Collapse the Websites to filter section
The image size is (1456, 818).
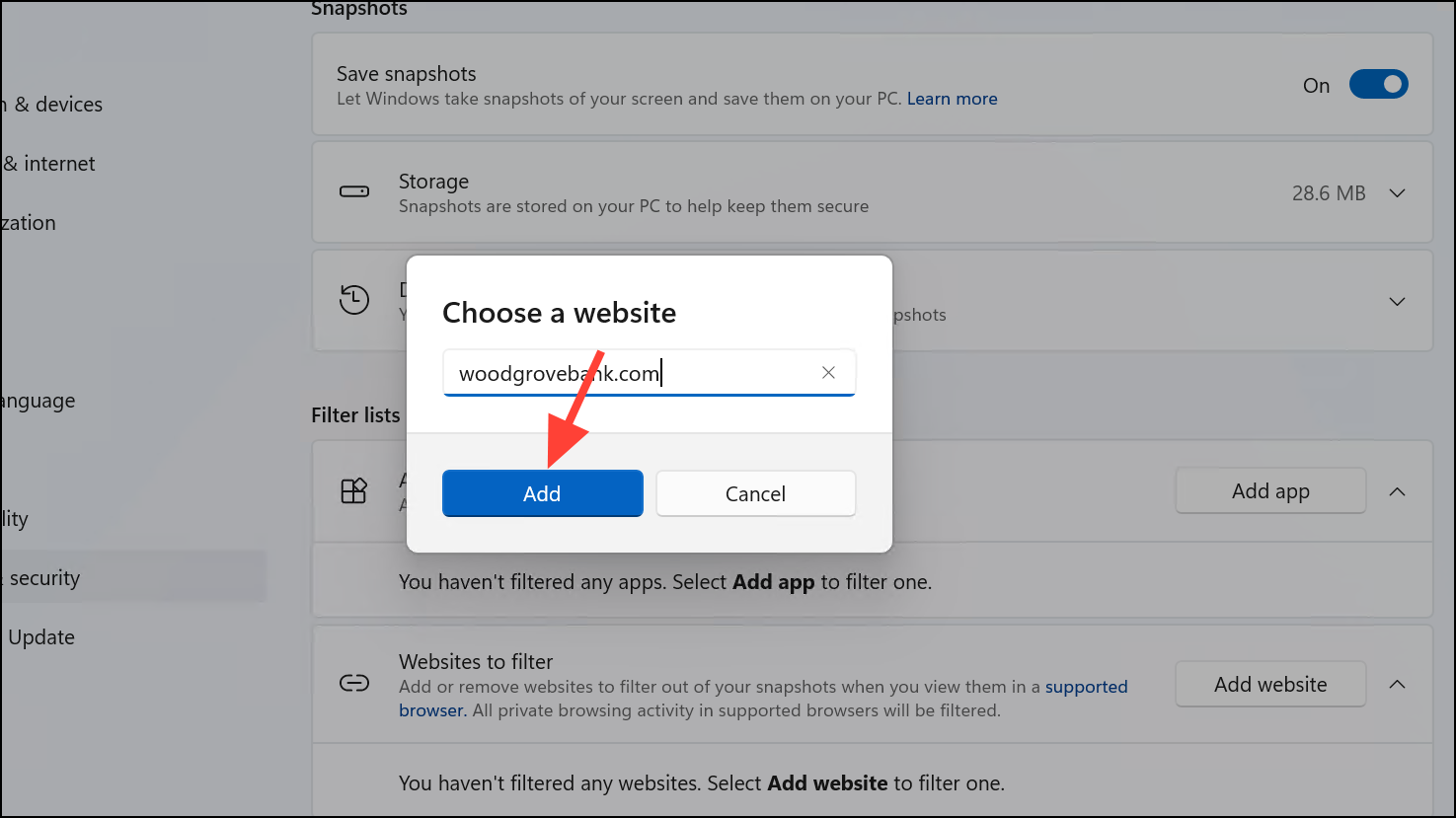[x=1398, y=682]
